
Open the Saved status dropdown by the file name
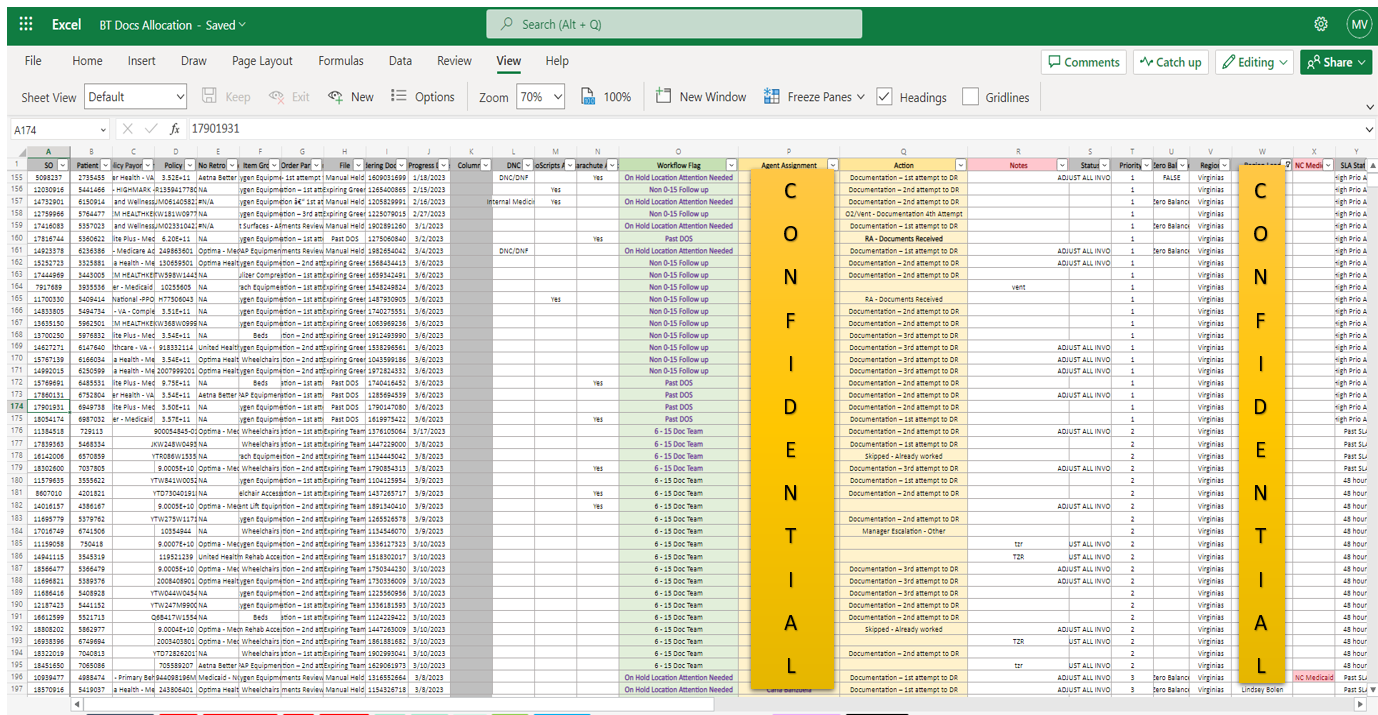(226, 24)
